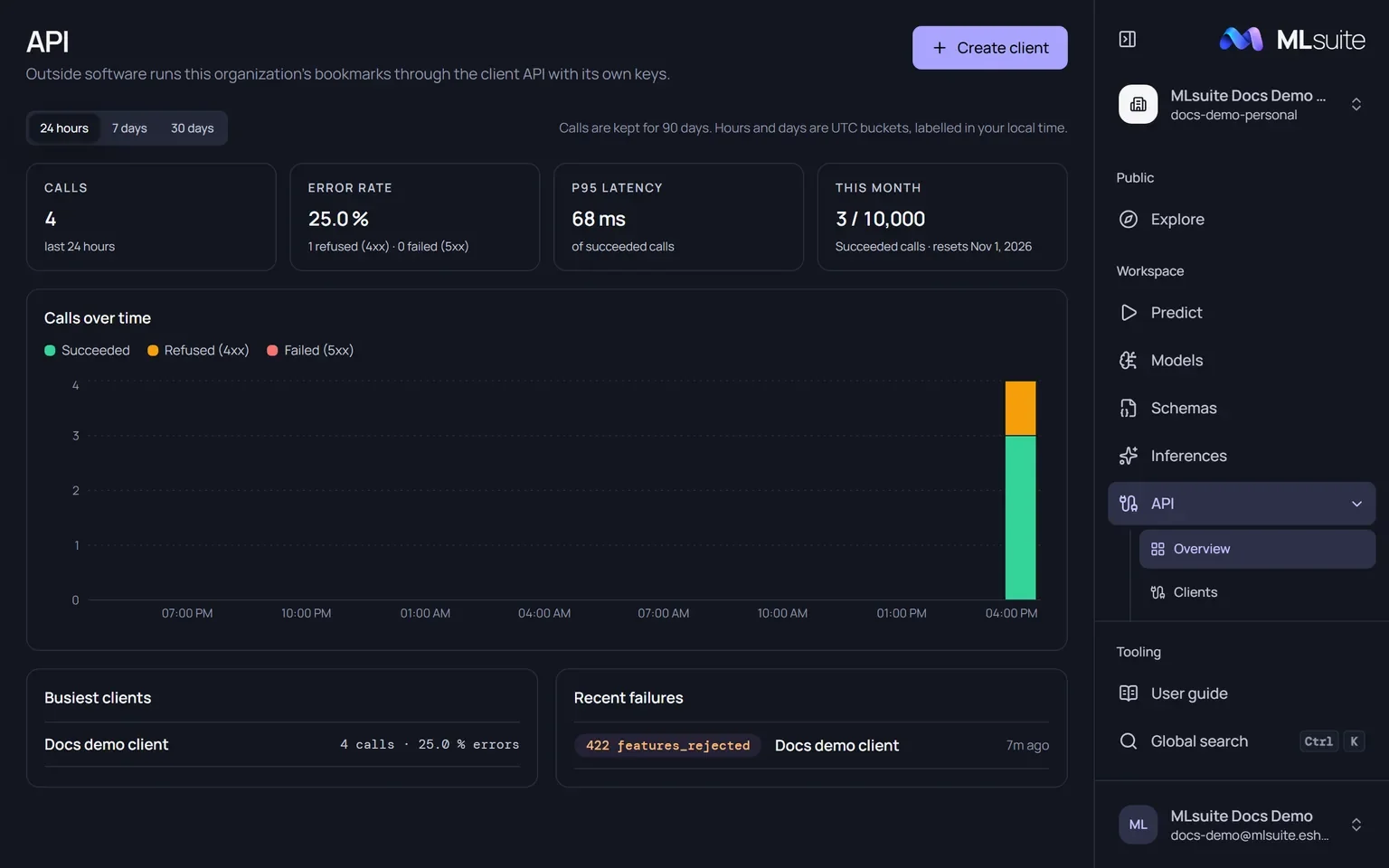The height and width of the screenshot is (868, 1389).
Task: Open Docs demo client in Recent failures
Action: (x=836, y=745)
